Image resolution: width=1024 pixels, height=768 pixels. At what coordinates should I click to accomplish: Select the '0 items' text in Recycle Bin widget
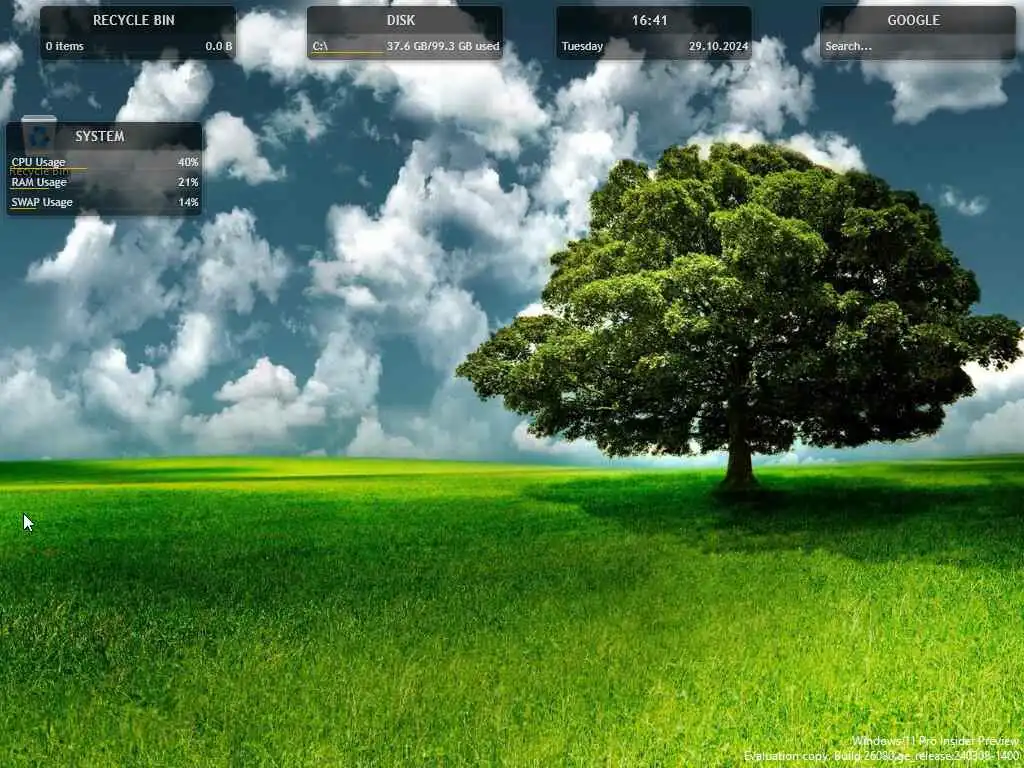pos(65,46)
